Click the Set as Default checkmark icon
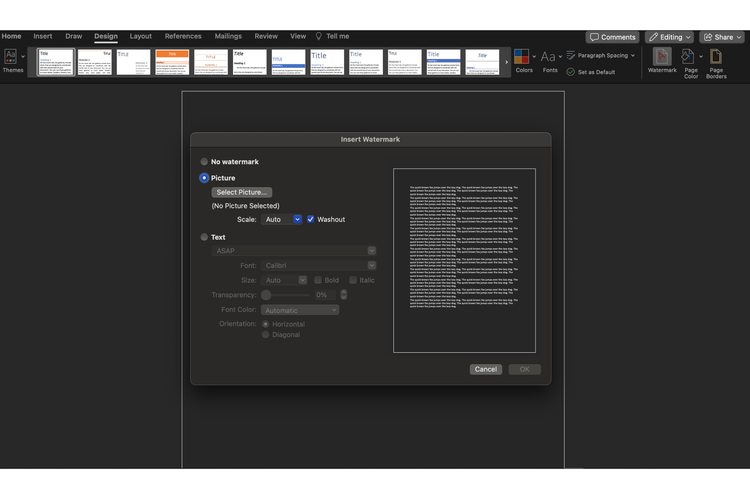The width and height of the screenshot is (750, 500). coord(571,72)
